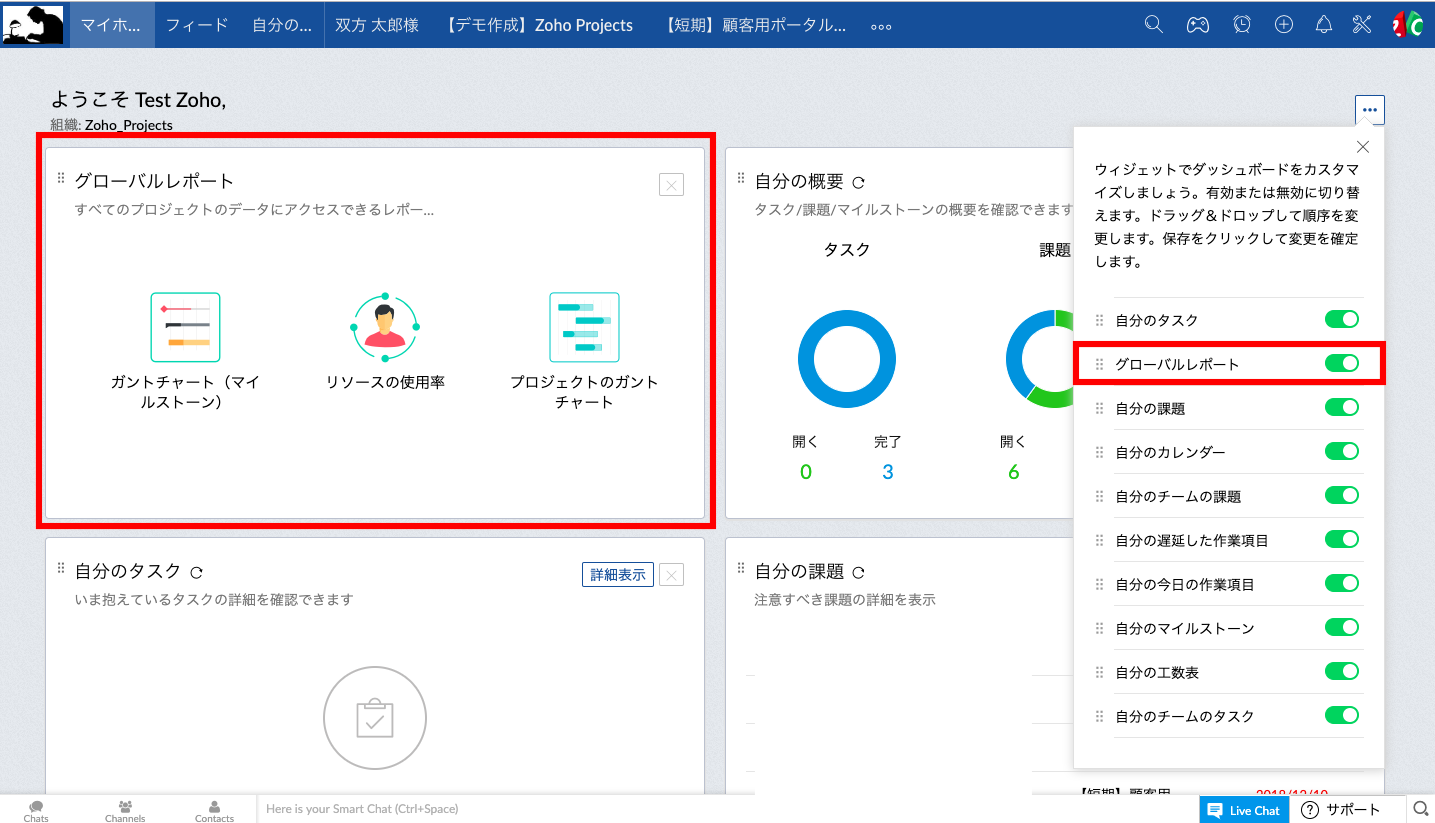
Task: Expand the more tabs ellipsis in navbar
Action: tap(881, 27)
